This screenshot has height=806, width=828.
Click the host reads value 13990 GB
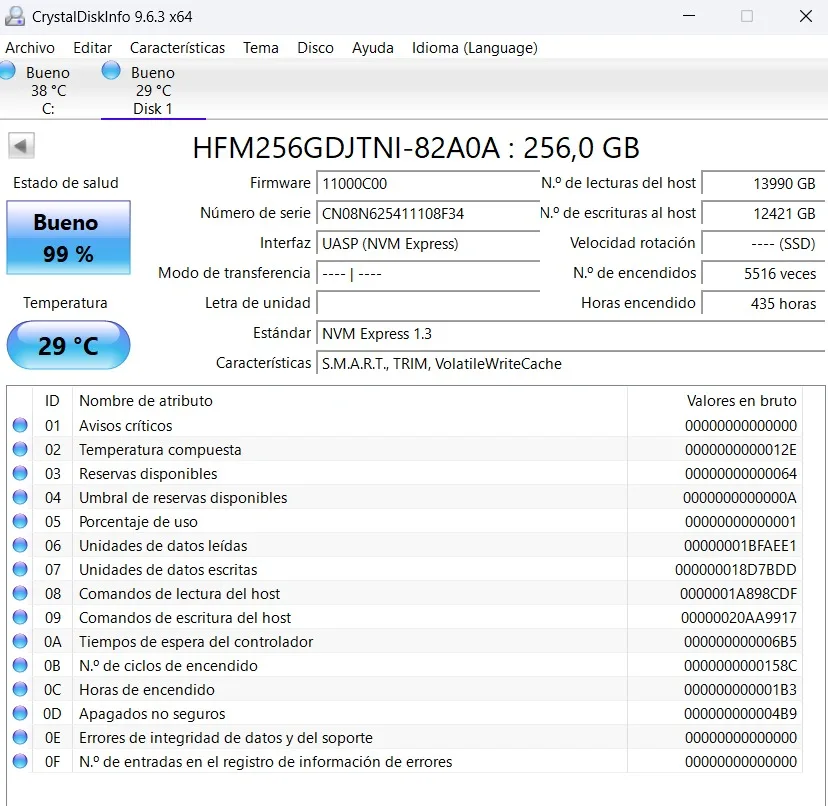point(763,184)
